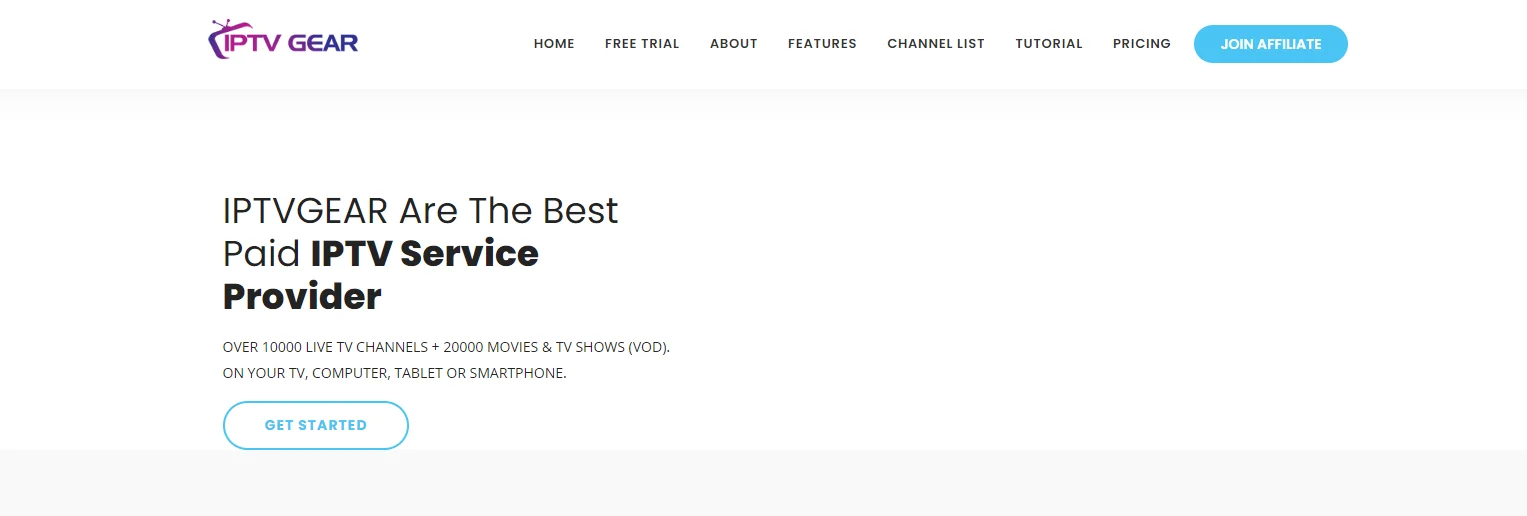Click the GET STARTED outlined button

click(315, 425)
